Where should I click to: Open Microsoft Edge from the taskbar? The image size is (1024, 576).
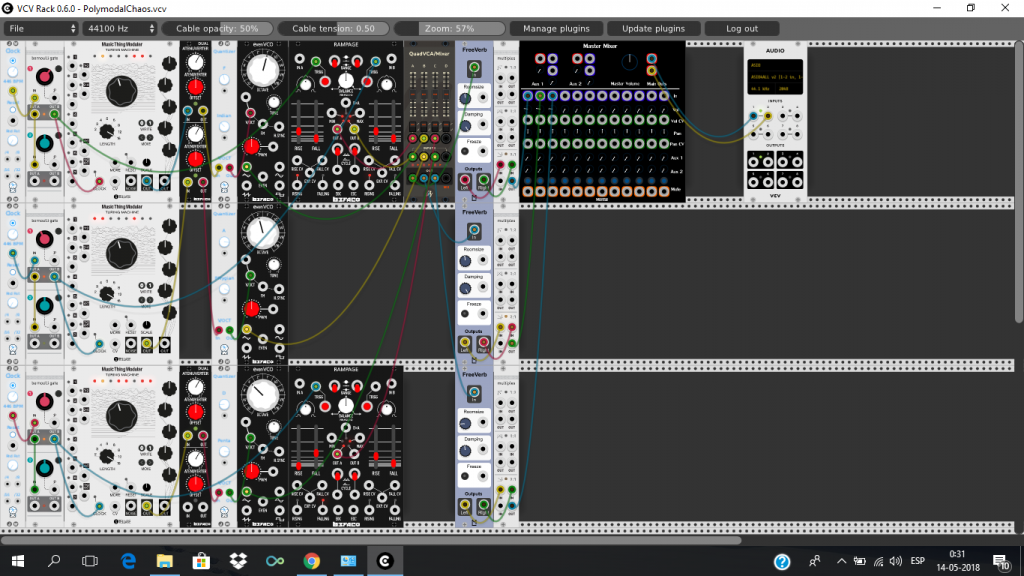(129, 561)
